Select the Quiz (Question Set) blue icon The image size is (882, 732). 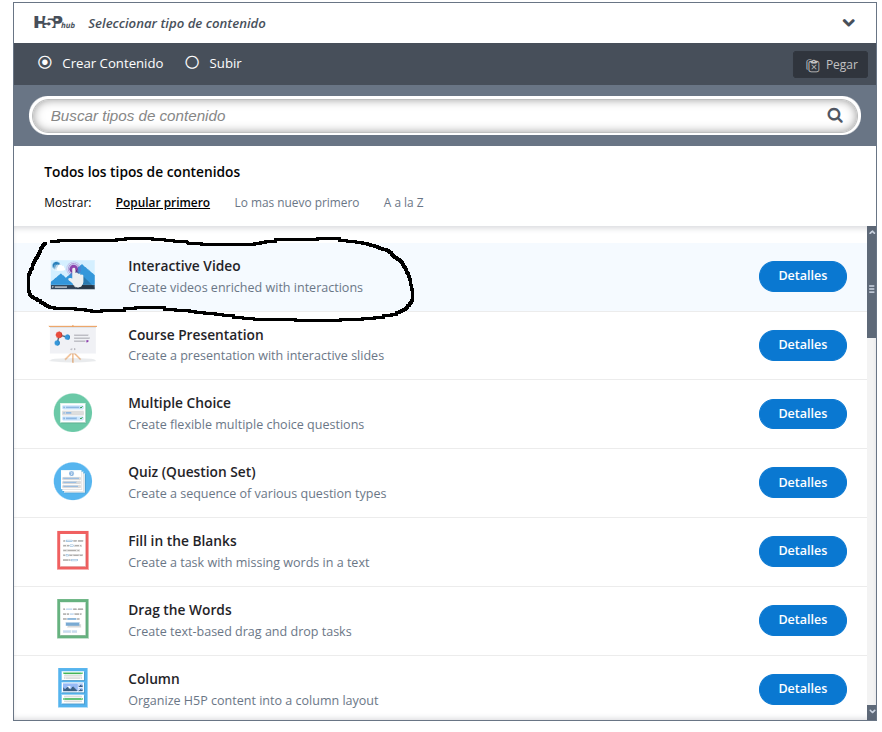[73, 482]
